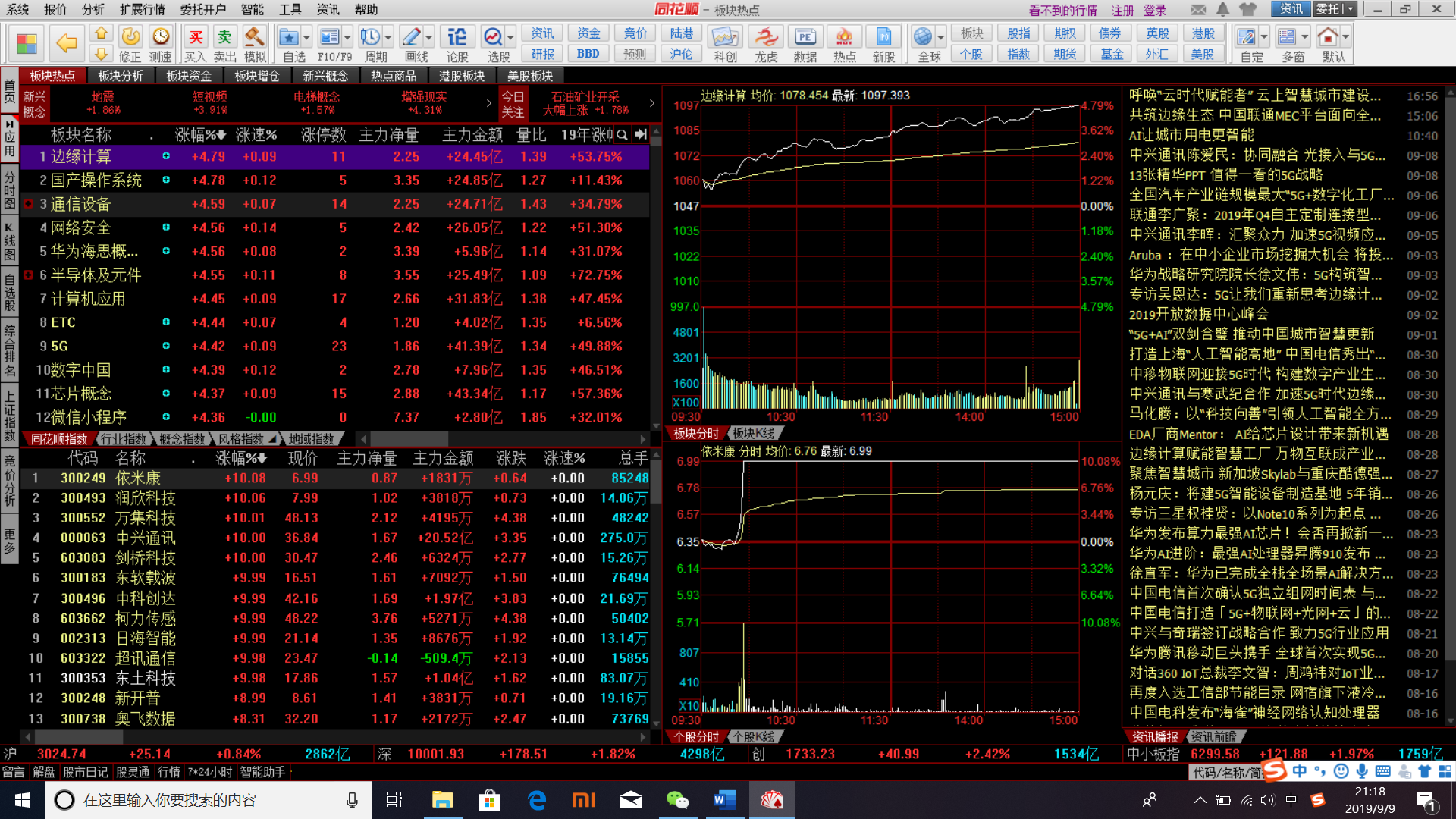This screenshot has width=1456, height=819.
Task: Open the K线图 sidebar tab
Action: (x=9, y=240)
